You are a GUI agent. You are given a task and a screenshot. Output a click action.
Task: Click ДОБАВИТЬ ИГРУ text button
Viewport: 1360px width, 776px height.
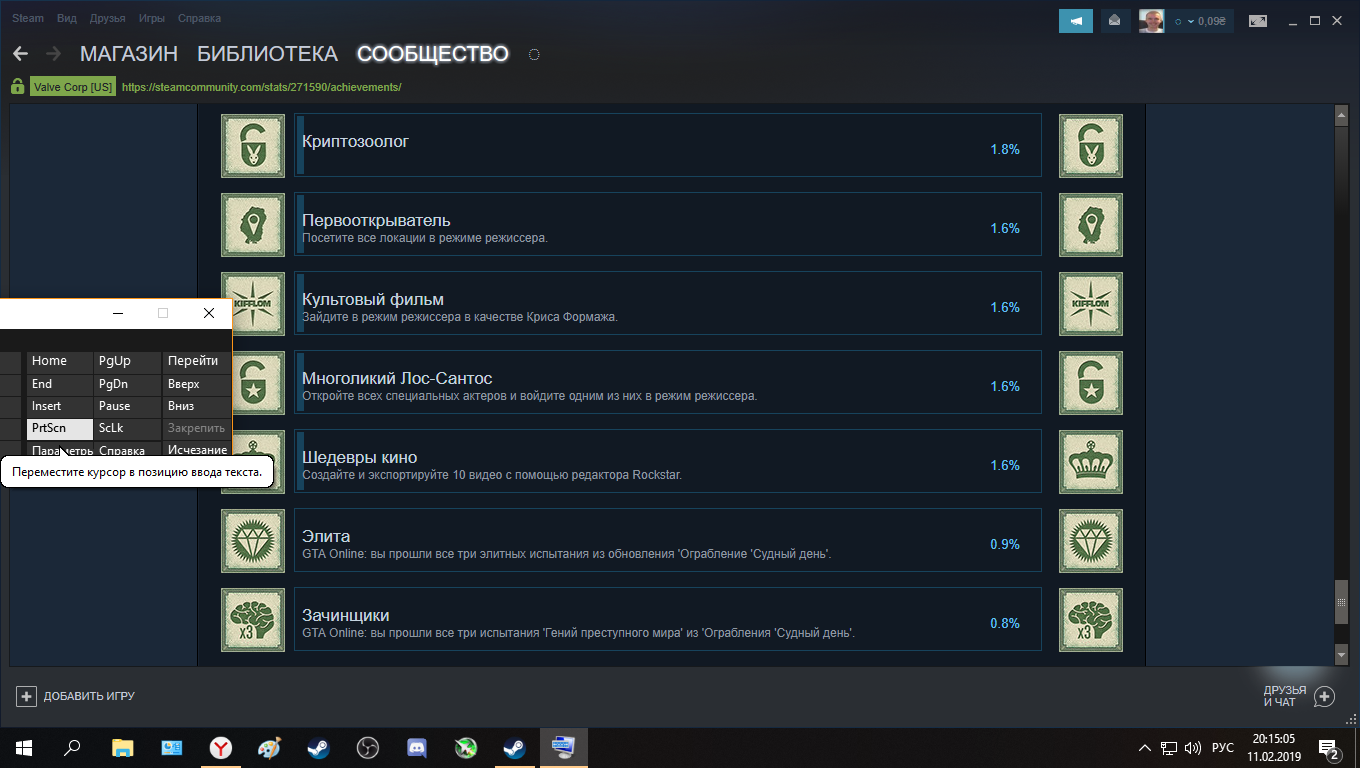89,696
